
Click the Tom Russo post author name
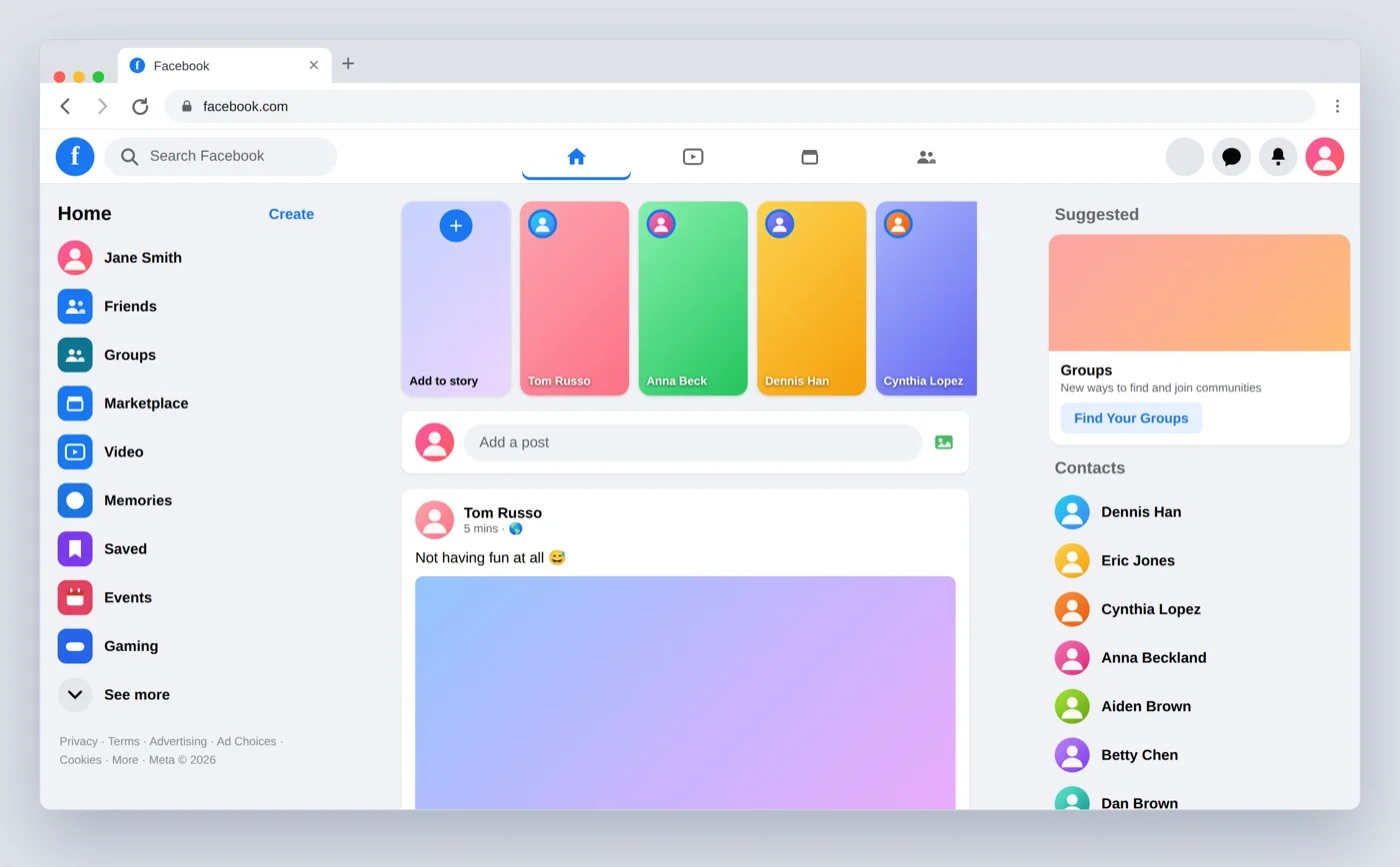[503, 513]
